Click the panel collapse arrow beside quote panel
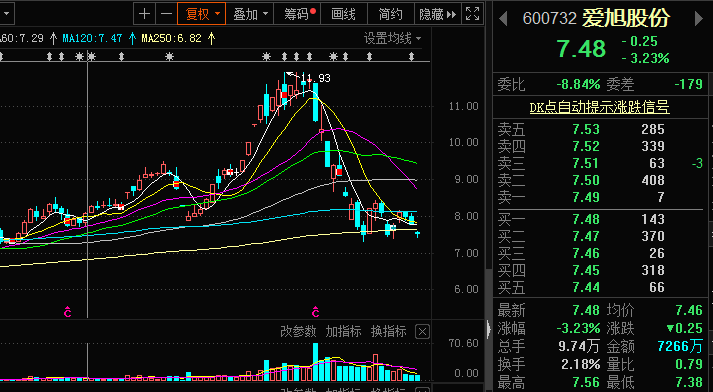The height and width of the screenshot is (392, 713). 489,328
